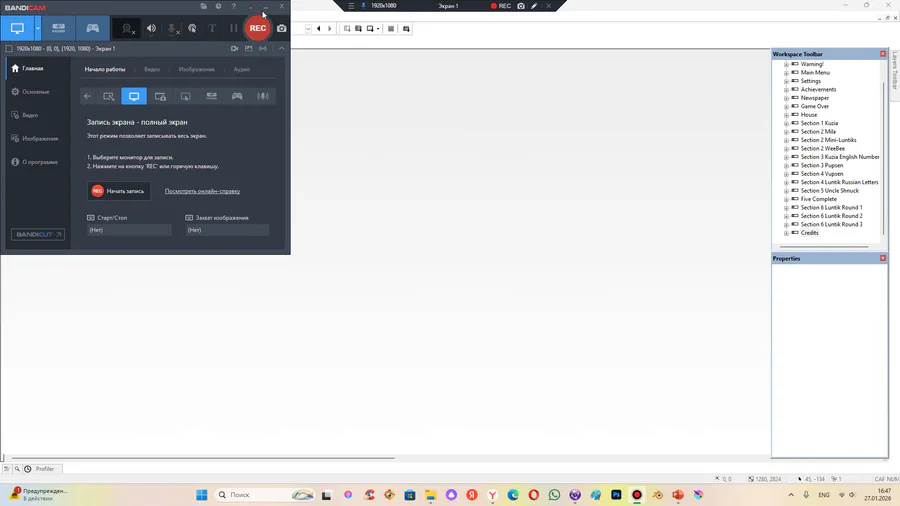Select audio only recording mode icon
The height and width of the screenshot is (506, 900).
(x=263, y=96)
